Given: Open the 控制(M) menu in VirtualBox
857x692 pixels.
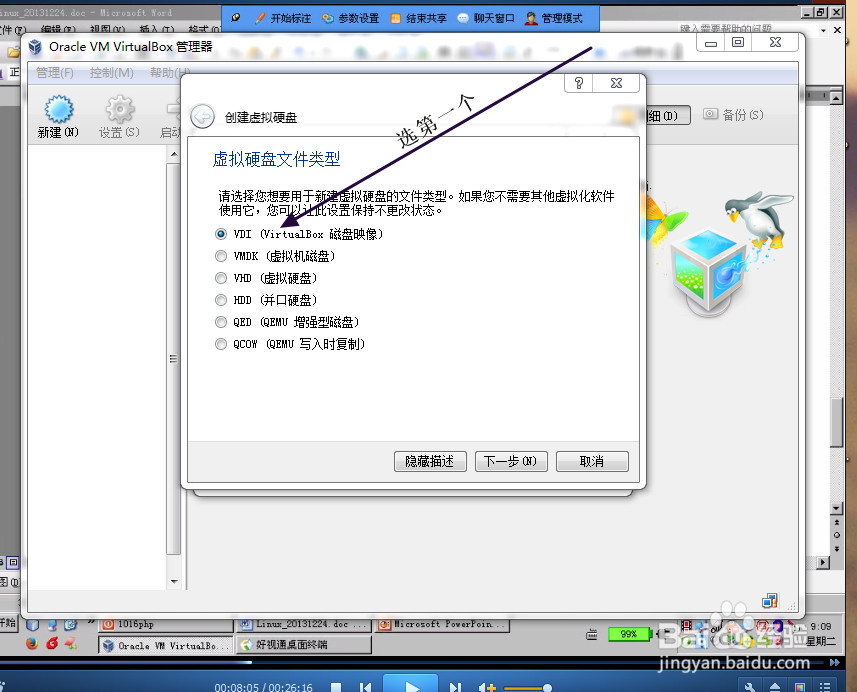Looking at the screenshot, I should 111,73.
